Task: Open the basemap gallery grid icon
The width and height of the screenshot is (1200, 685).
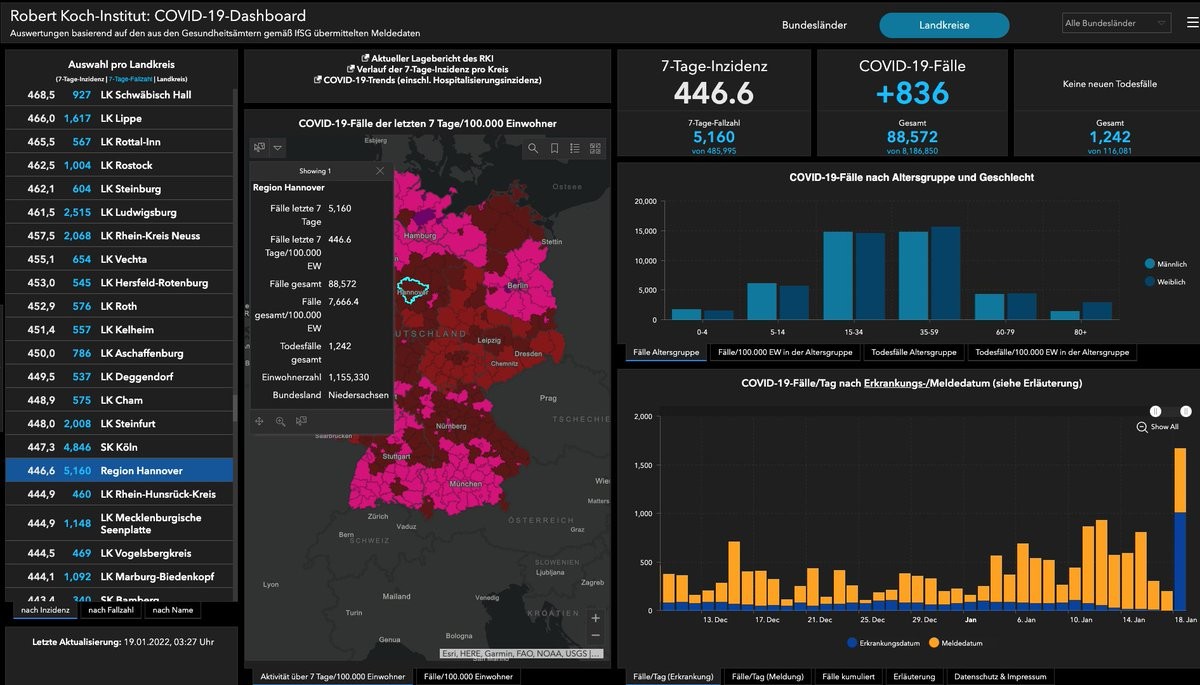Action: pos(596,148)
